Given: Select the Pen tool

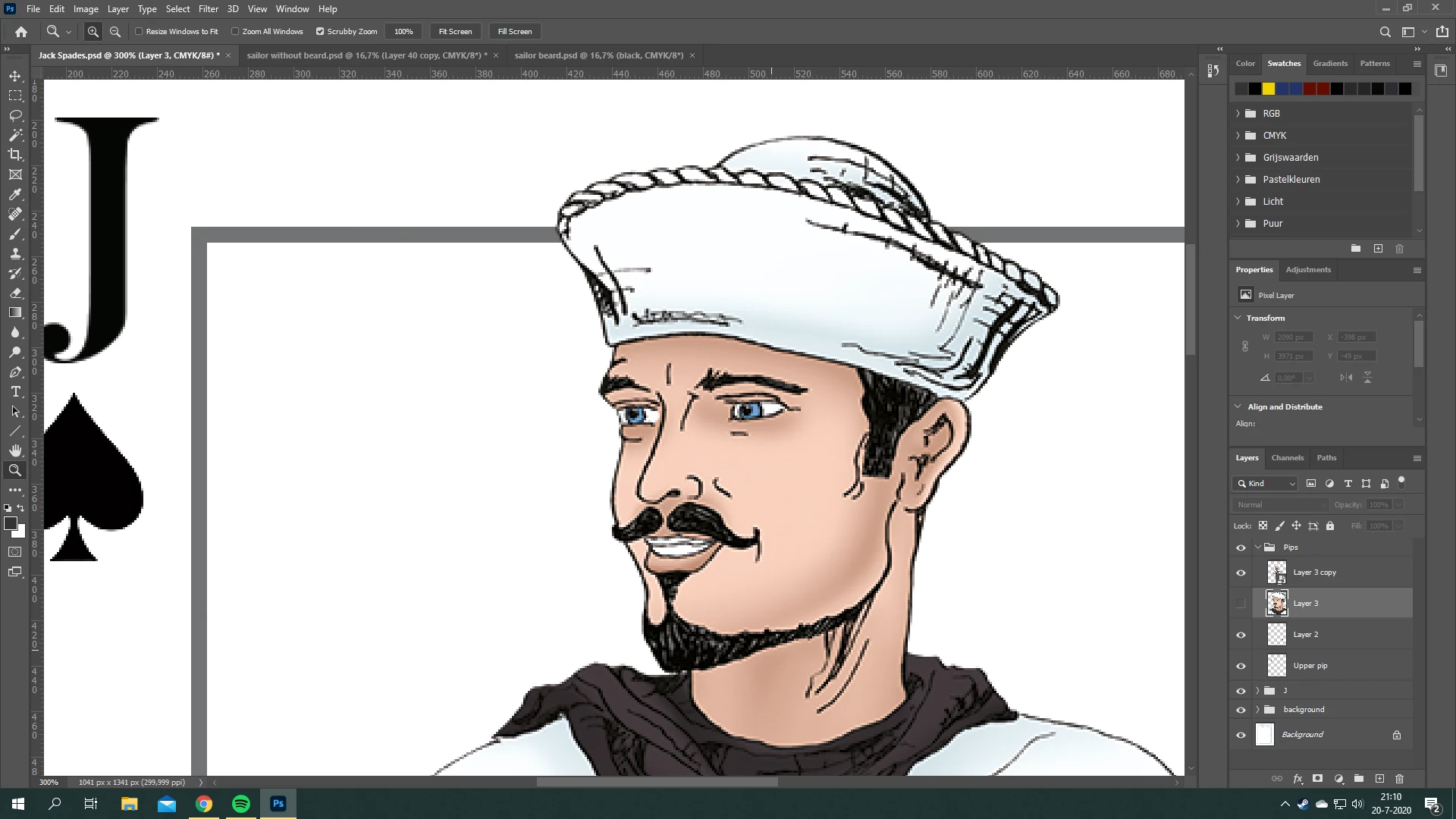Looking at the screenshot, I should pos(15,372).
